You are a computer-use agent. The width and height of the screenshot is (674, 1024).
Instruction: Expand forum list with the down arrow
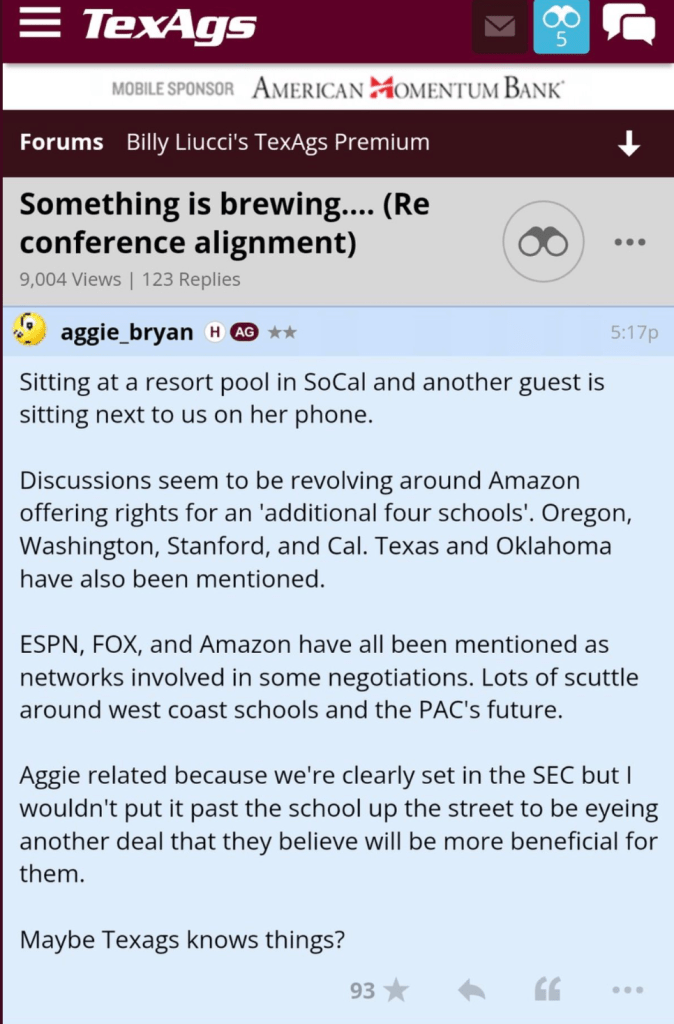[x=628, y=144]
